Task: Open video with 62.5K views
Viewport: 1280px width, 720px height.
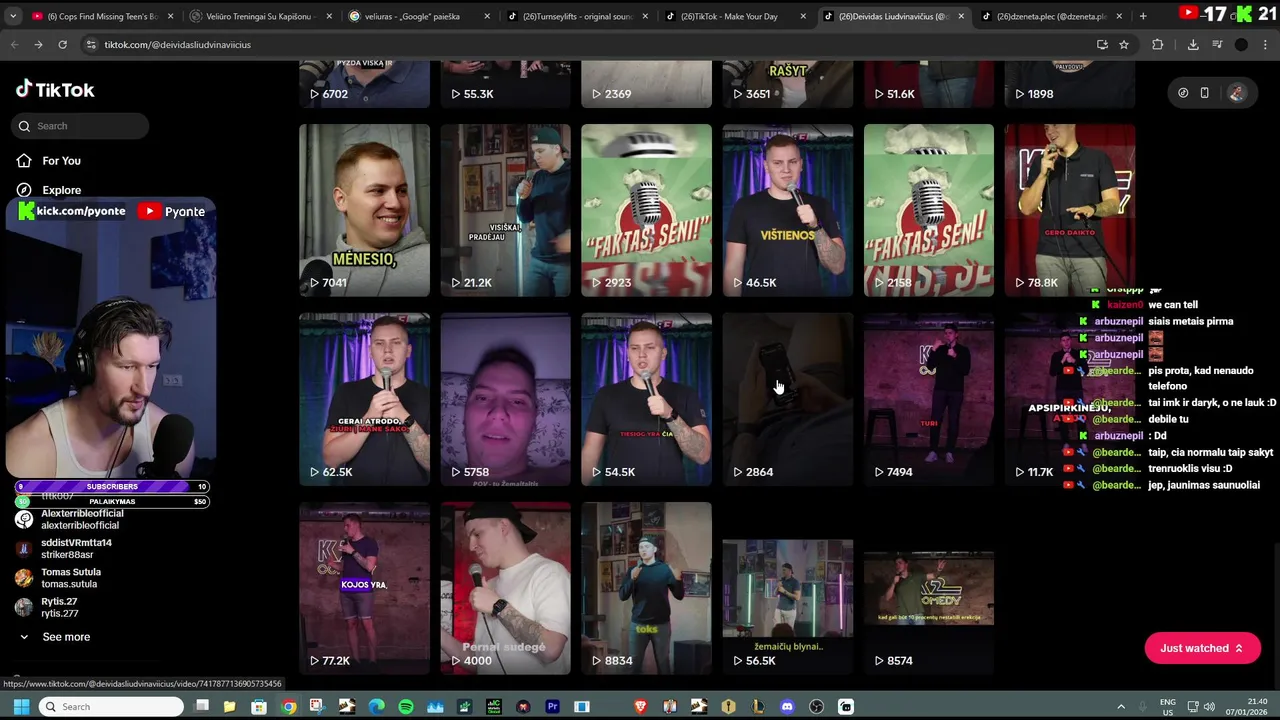Action: (x=364, y=399)
